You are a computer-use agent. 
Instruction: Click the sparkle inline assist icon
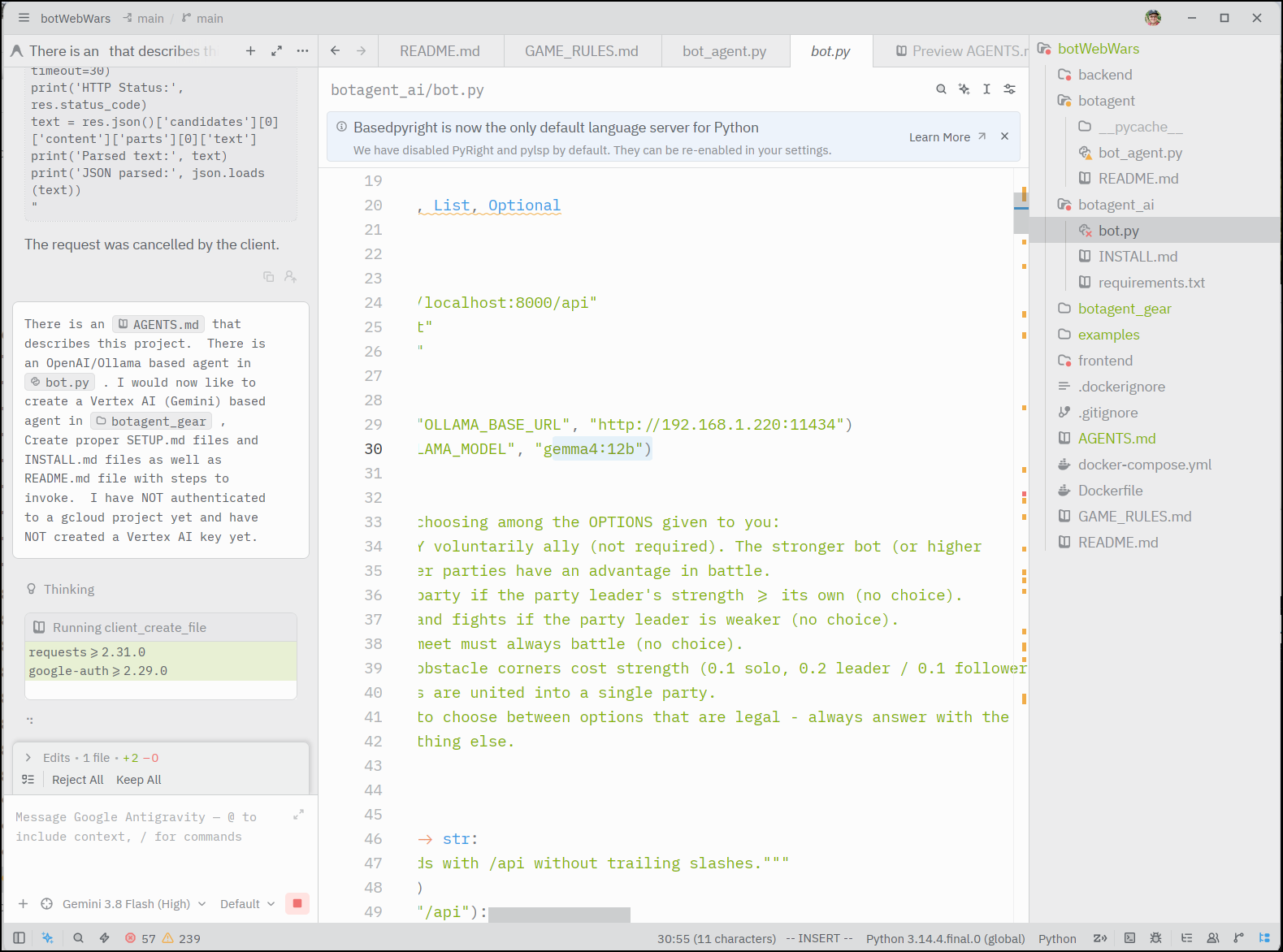[964, 89]
